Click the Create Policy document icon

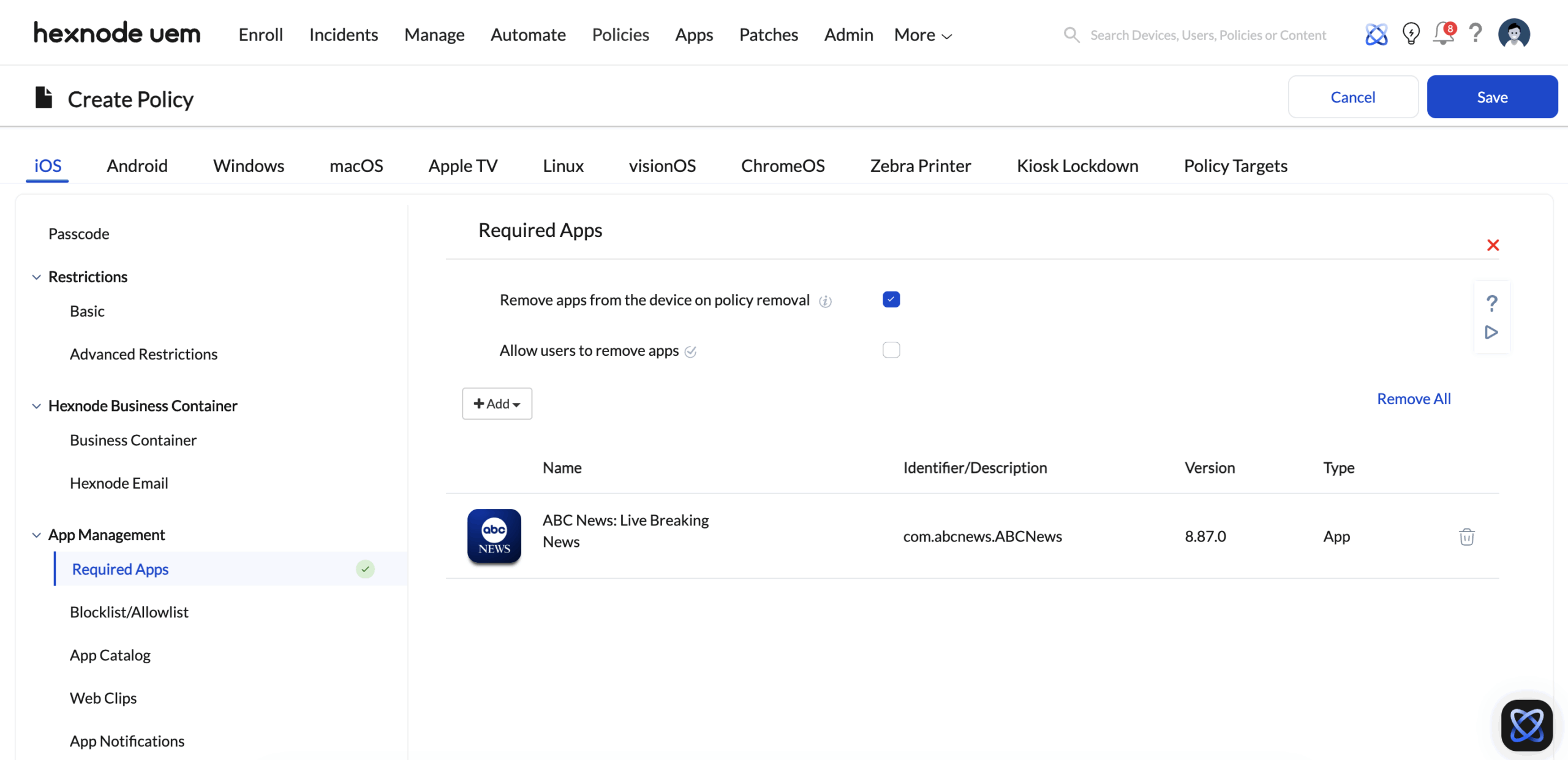[43, 97]
